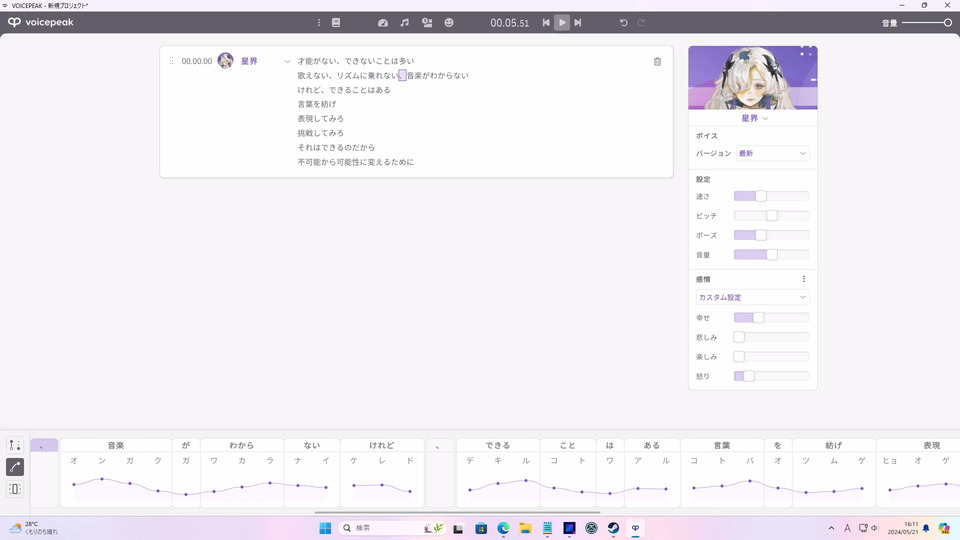The width and height of the screenshot is (960, 540).
Task: Select the highlighted comma segment in pitch editor
Action: click(x=44, y=446)
